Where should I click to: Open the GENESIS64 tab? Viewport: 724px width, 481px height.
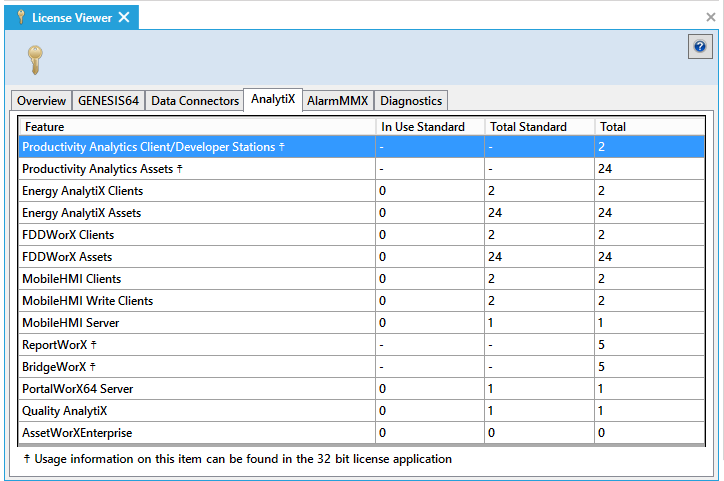click(x=109, y=101)
